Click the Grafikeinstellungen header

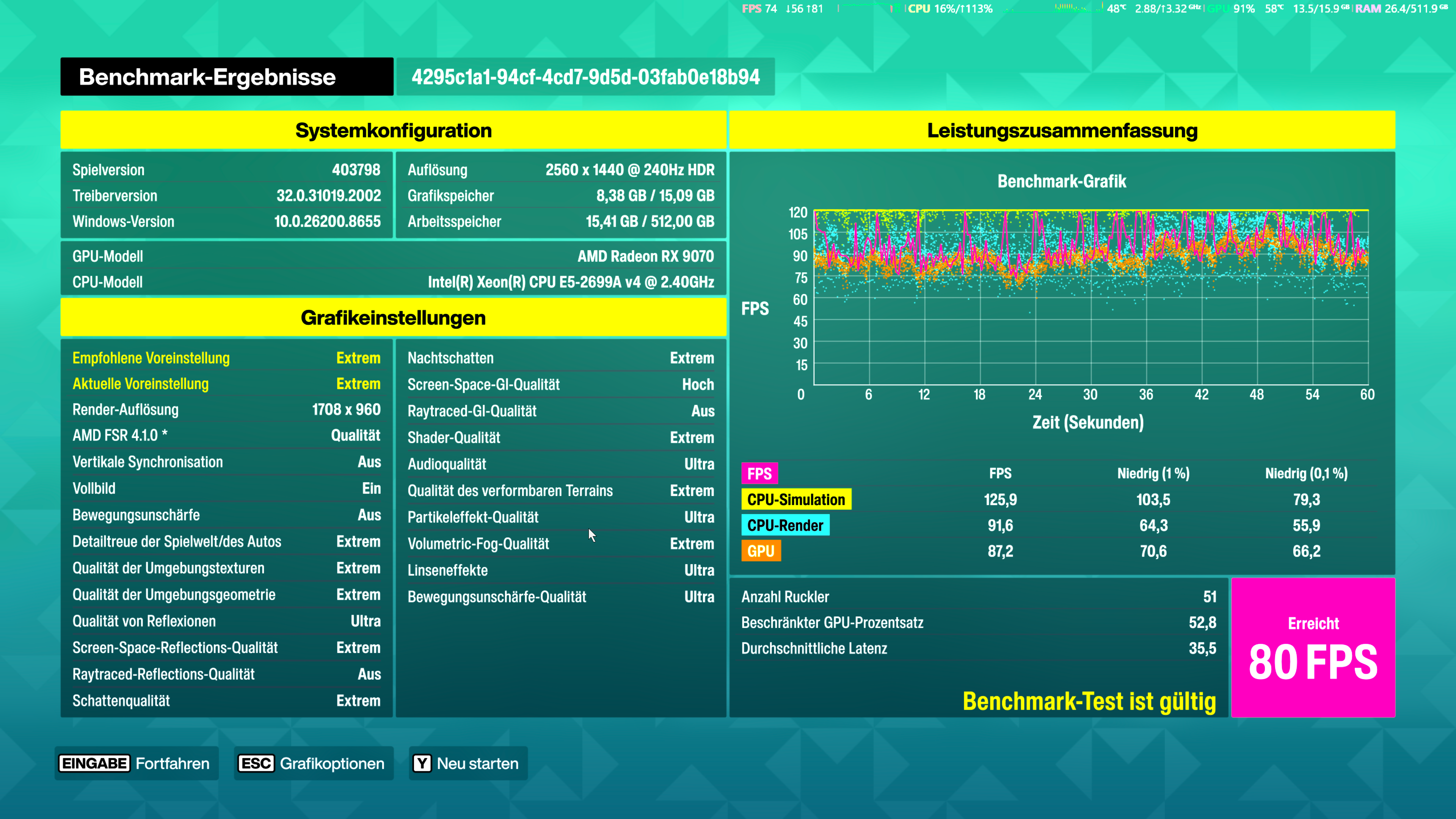tap(394, 318)
